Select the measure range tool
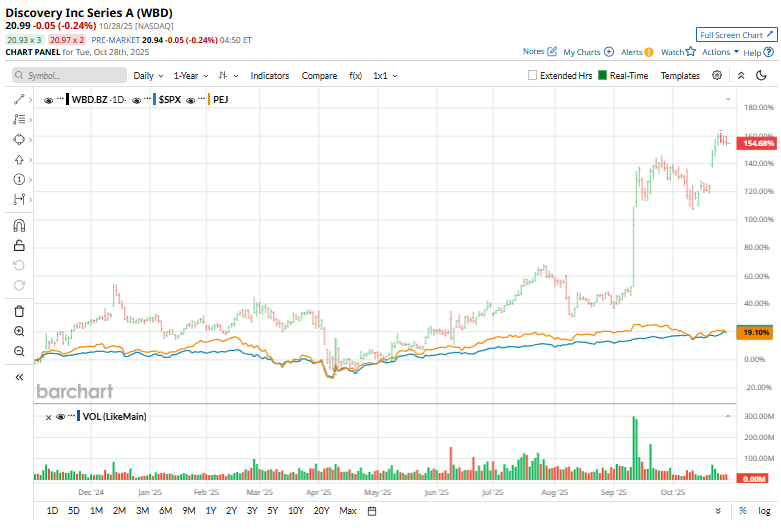The image size is (781, 532). (19, 199)
